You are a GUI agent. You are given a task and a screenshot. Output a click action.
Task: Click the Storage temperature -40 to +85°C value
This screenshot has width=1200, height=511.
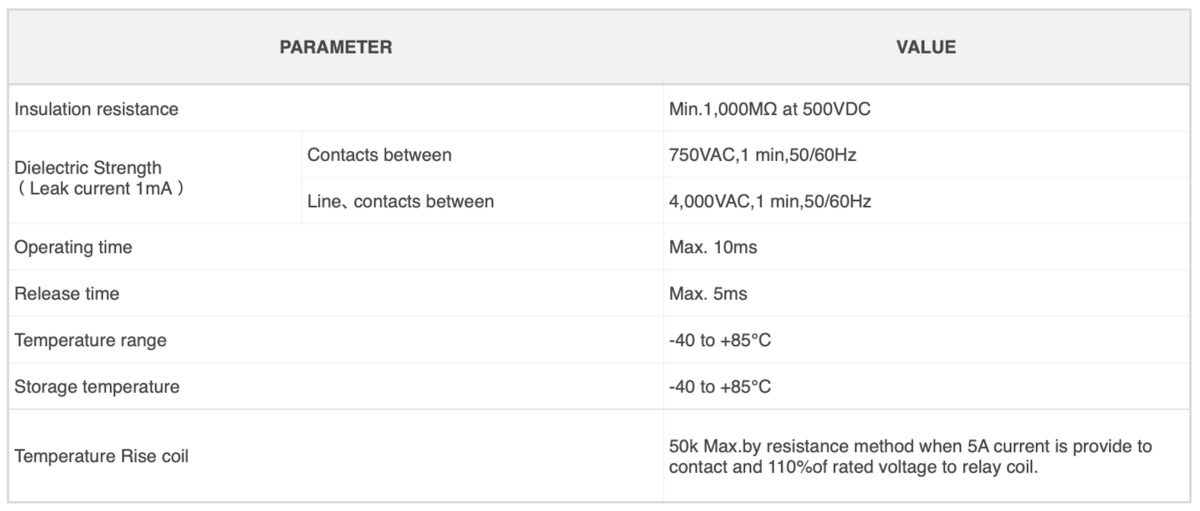pyautogui.click(x=720, y=386)
